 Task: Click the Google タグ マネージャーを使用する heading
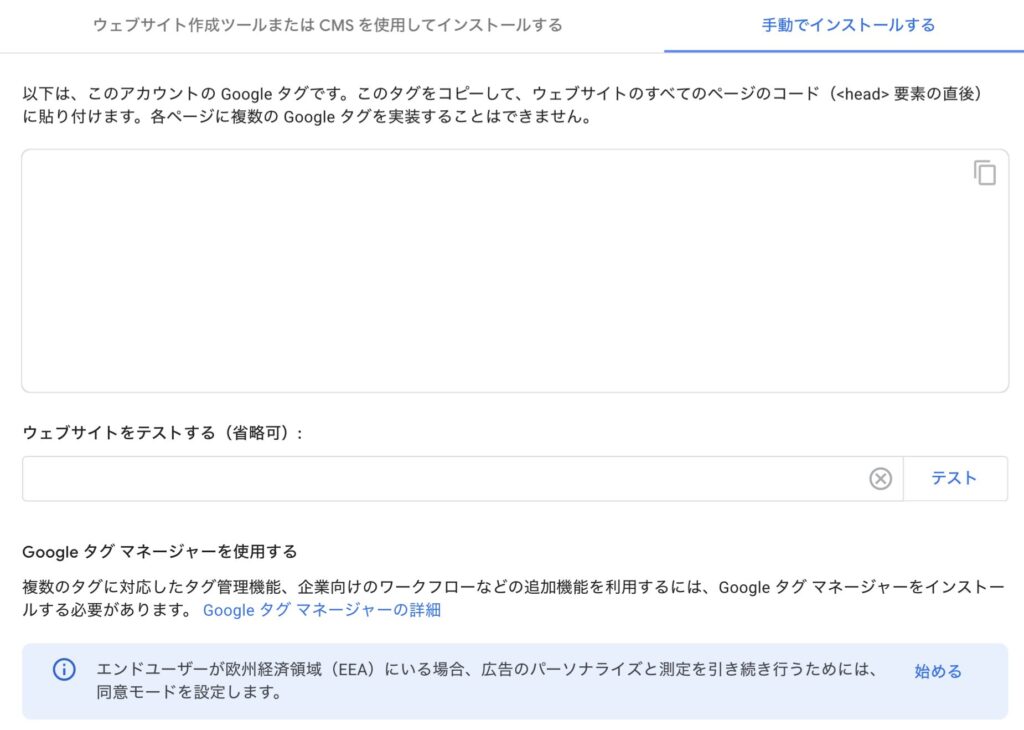point(159,552)
